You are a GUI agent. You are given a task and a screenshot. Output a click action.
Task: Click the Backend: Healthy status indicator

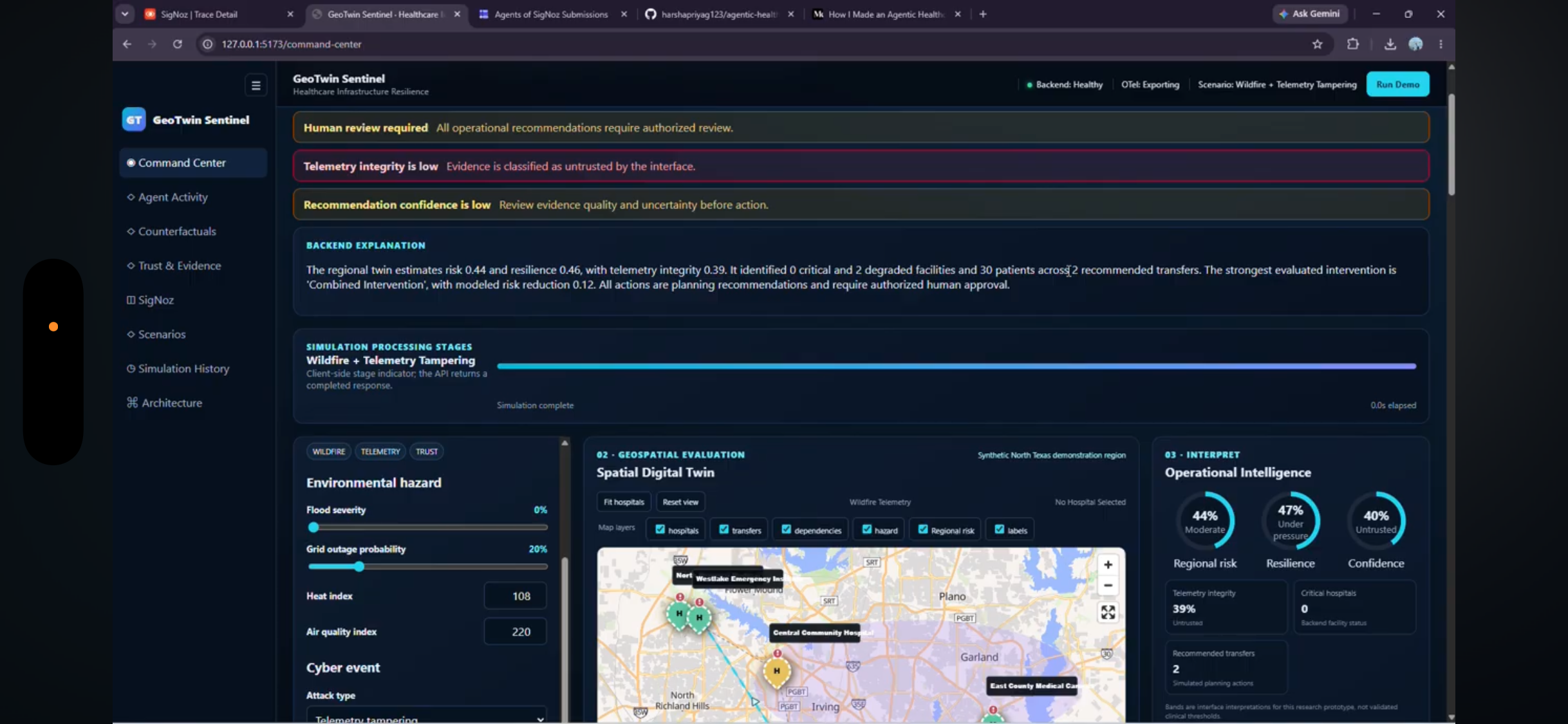click(x=1065, y=84)
